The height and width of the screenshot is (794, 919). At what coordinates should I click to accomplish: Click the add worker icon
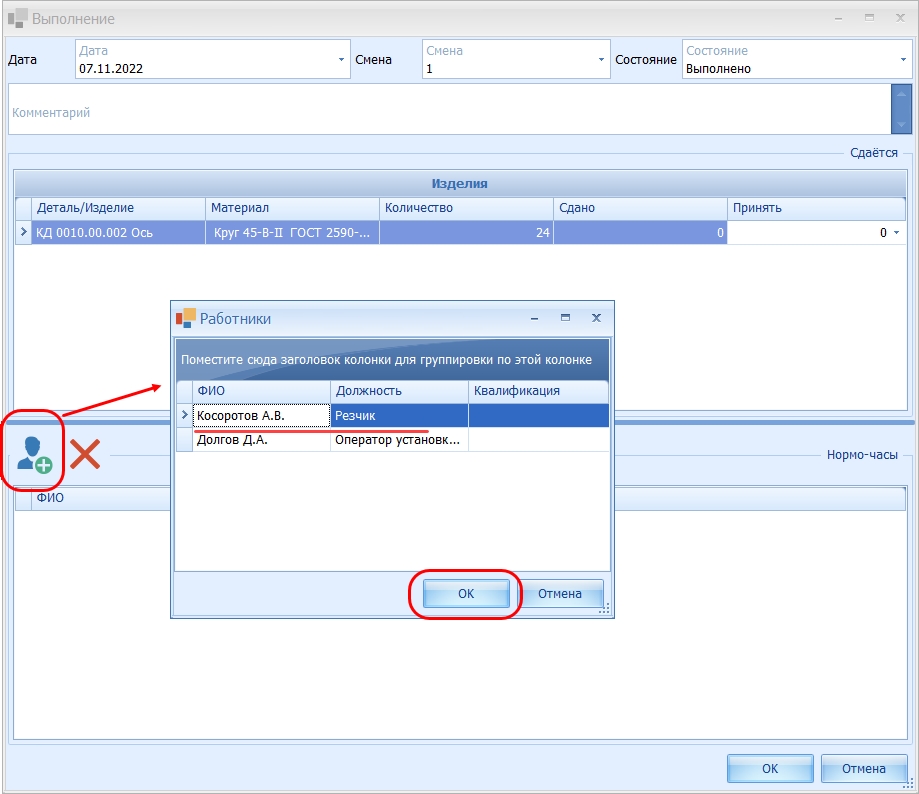click(x=35, y=454)
